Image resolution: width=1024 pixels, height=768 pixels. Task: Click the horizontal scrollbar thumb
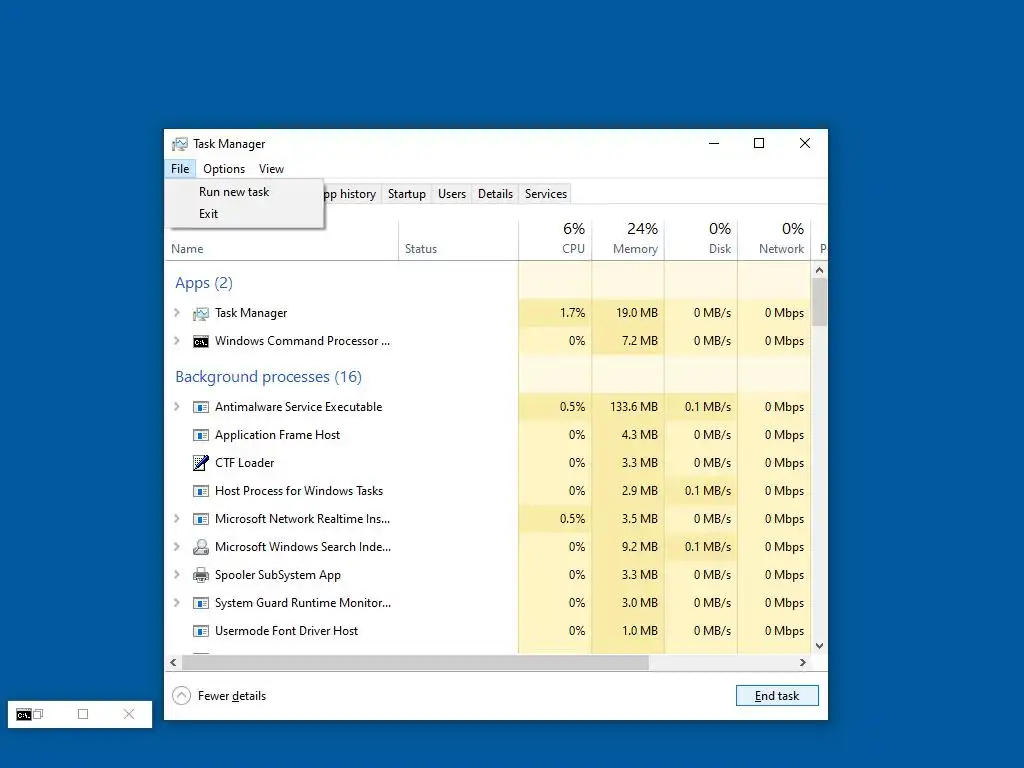click(x=415, y=662)
